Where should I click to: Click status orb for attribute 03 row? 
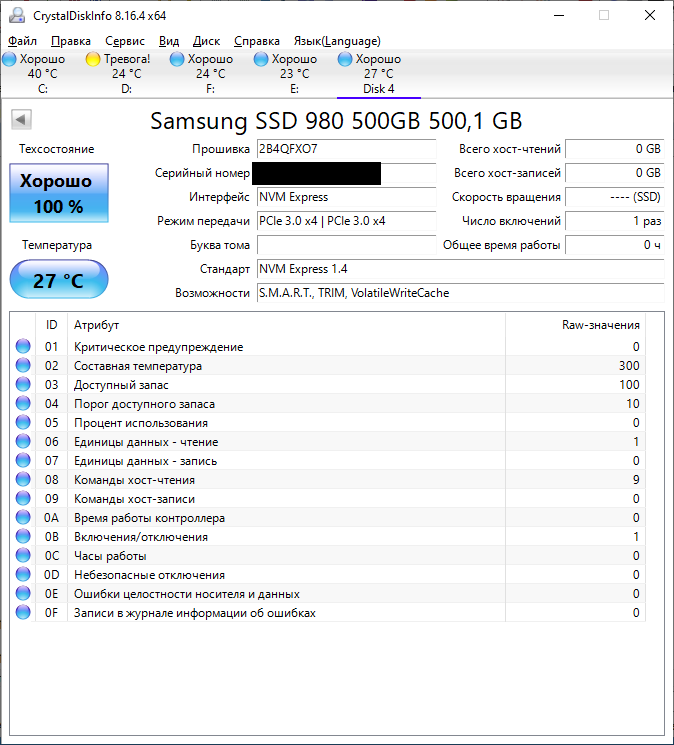(x=23, y=384)
